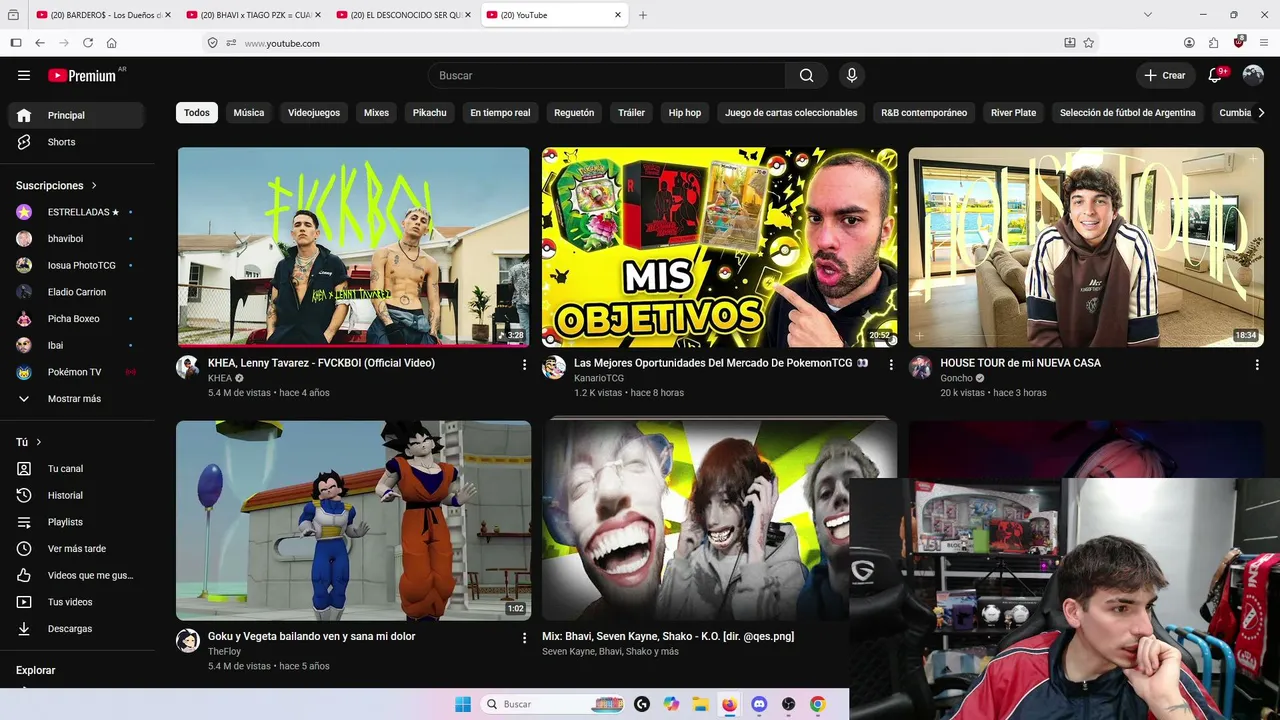Image resolution: width=1280 pixels, height=720 pixels.
Task: Expand Mostrar más subscriptions
Action: (76, 399)
